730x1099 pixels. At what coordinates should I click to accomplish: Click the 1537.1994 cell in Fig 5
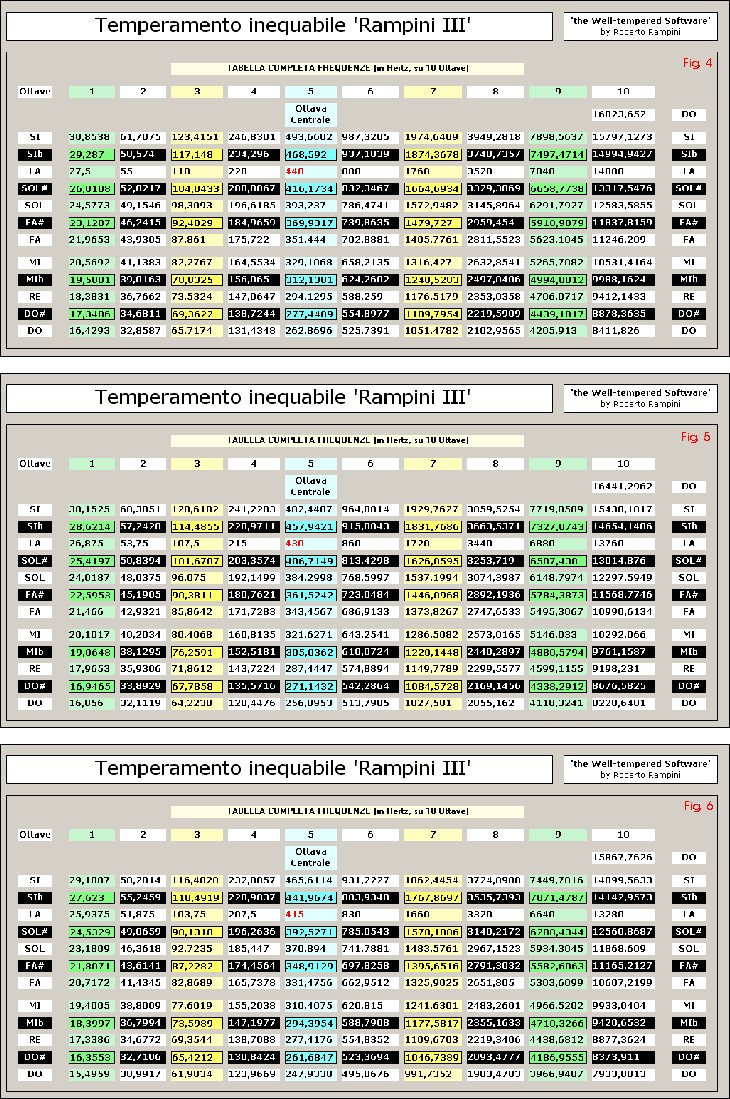[x=432, y=578]
